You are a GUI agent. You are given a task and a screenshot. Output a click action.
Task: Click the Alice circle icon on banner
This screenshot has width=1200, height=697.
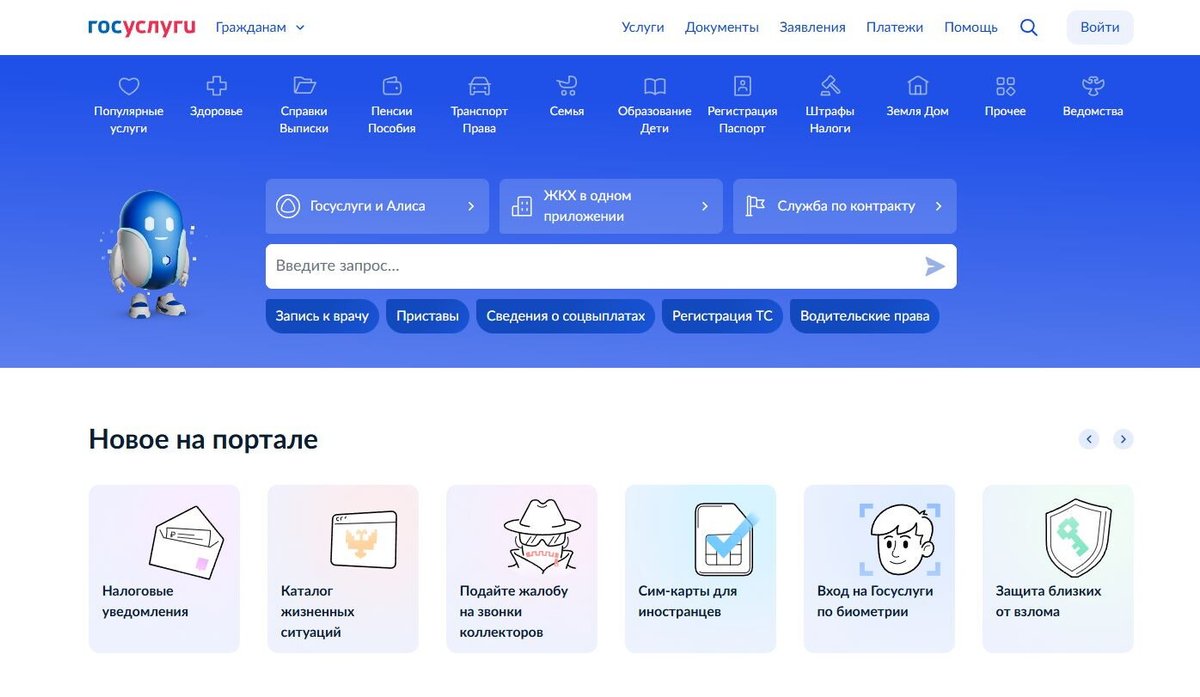point(287,206)
